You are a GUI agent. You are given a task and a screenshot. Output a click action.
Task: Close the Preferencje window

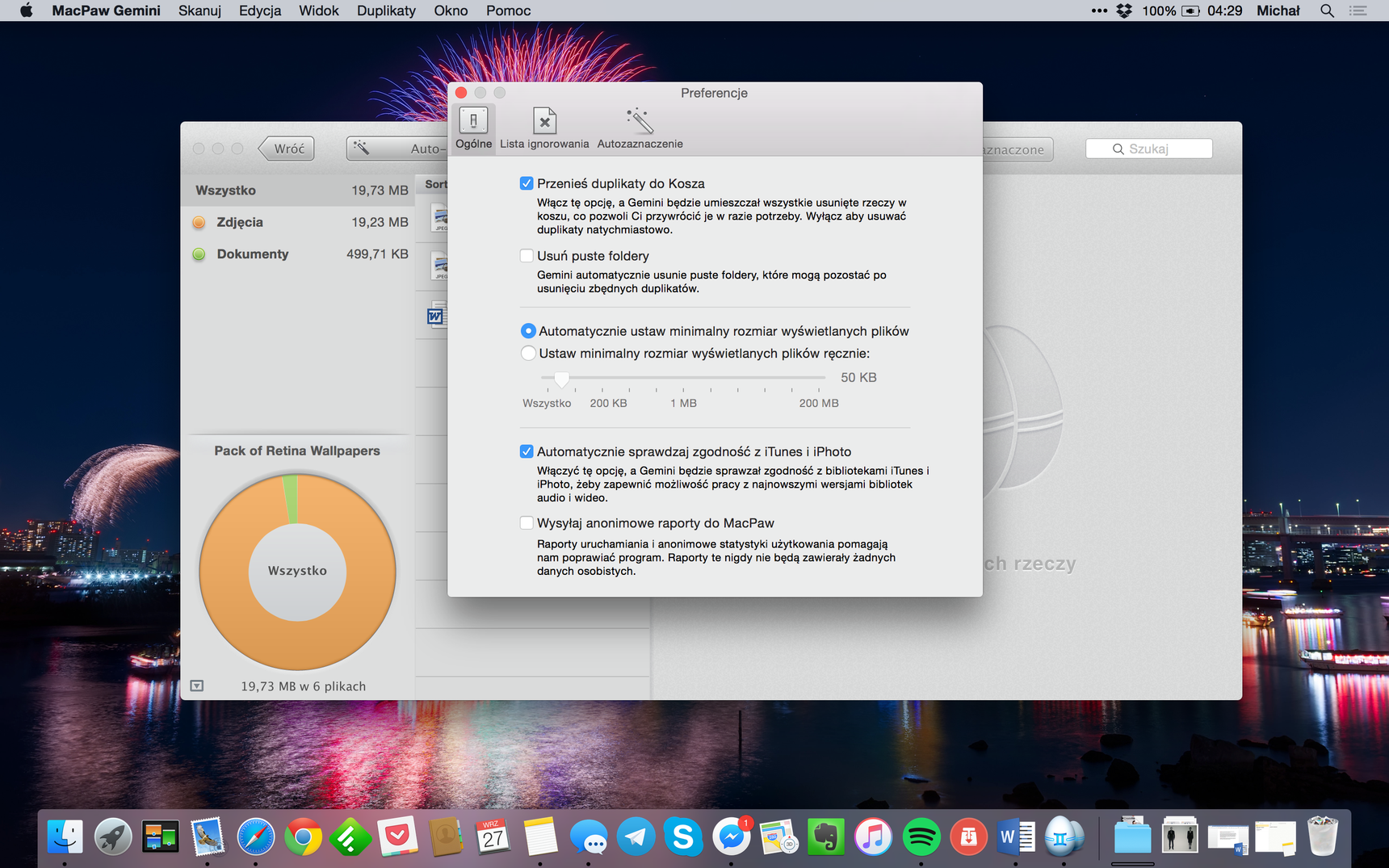[461, 93]
